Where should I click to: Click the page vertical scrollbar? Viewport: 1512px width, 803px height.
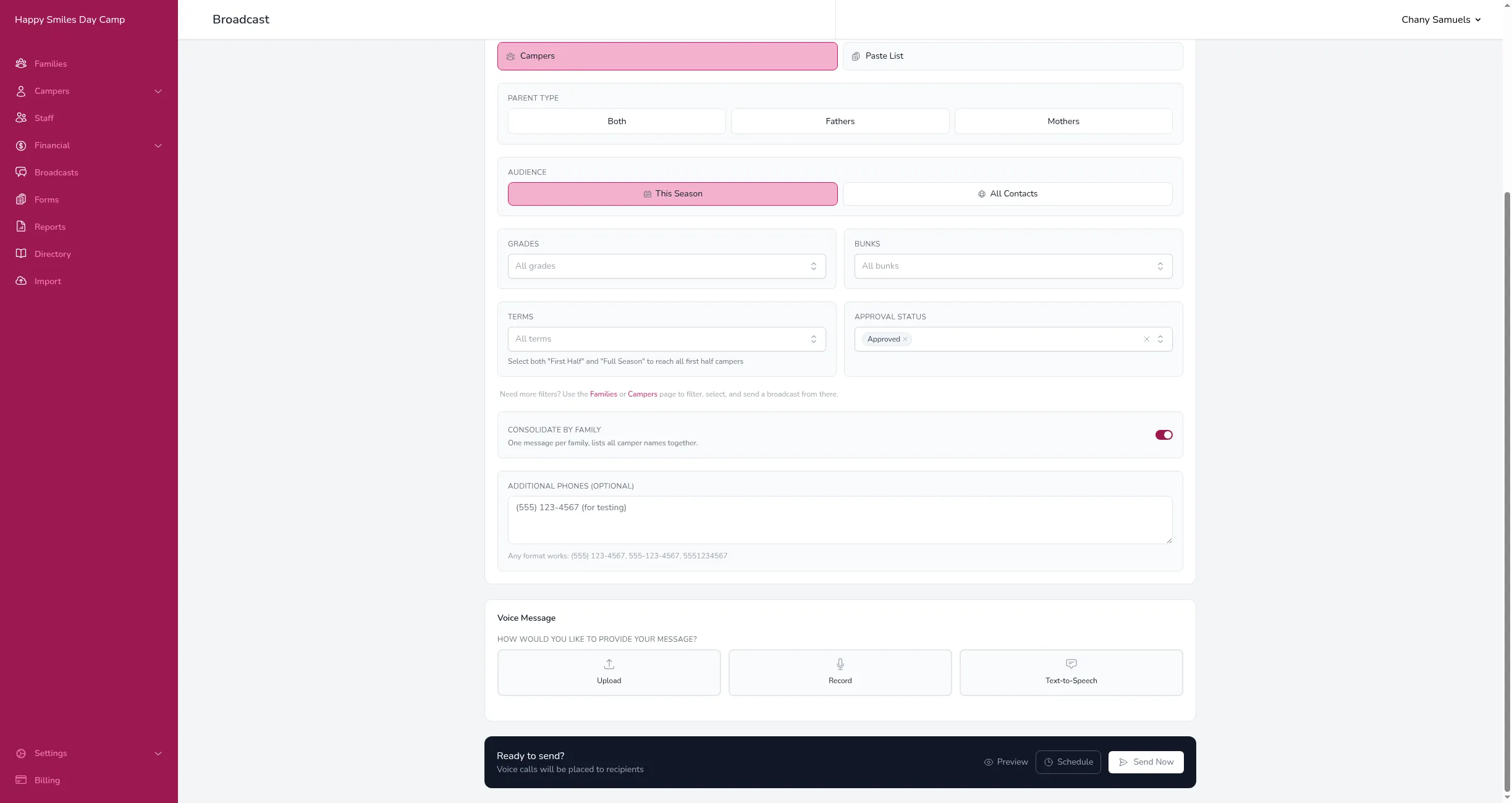point(1507,491)
